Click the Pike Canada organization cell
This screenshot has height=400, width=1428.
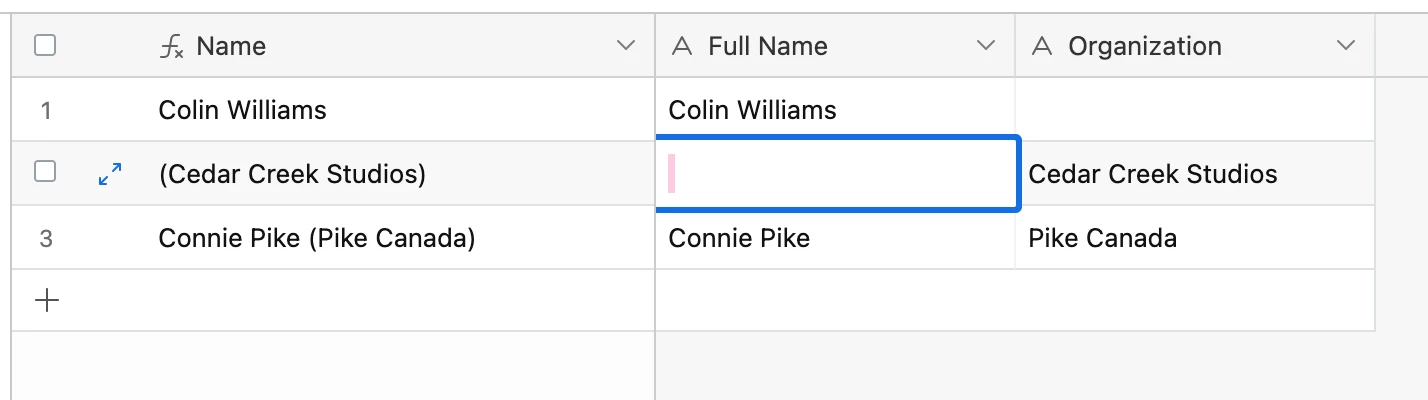tap(1102, 238)
